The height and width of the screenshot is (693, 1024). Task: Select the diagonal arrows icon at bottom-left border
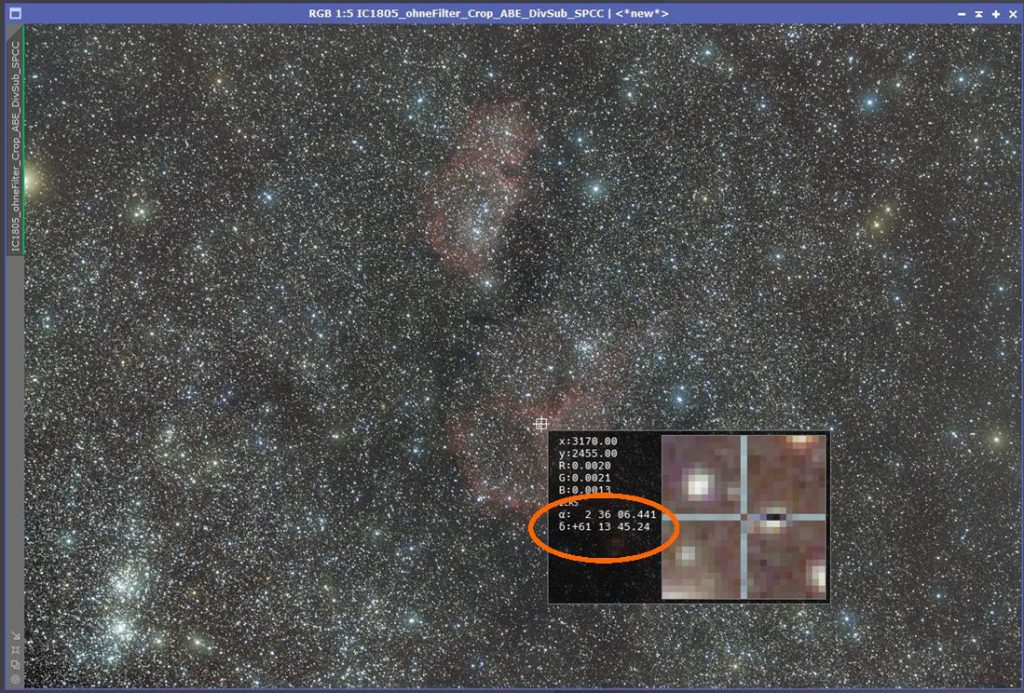click(16, 635)
